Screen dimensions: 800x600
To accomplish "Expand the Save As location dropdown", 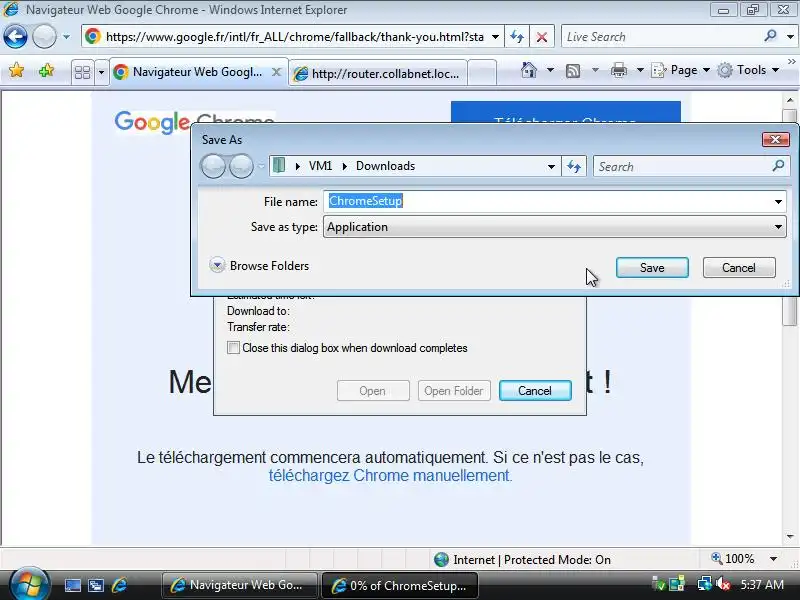I will (x=551, y=166).
